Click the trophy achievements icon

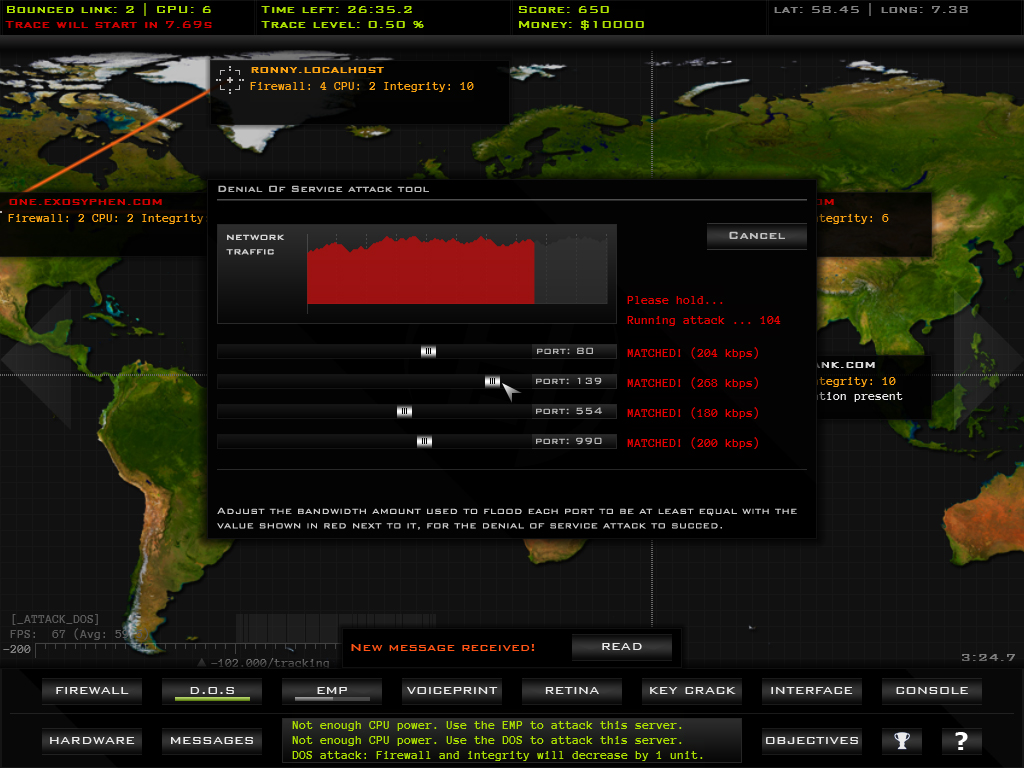tap(902, 741)
